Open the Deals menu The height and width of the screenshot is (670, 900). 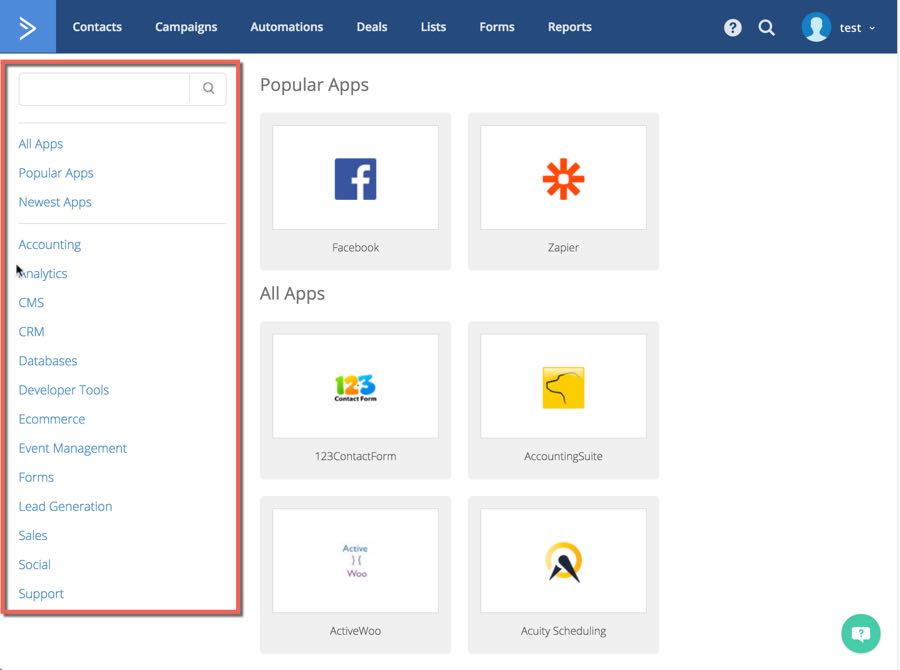tap(372, 27)
